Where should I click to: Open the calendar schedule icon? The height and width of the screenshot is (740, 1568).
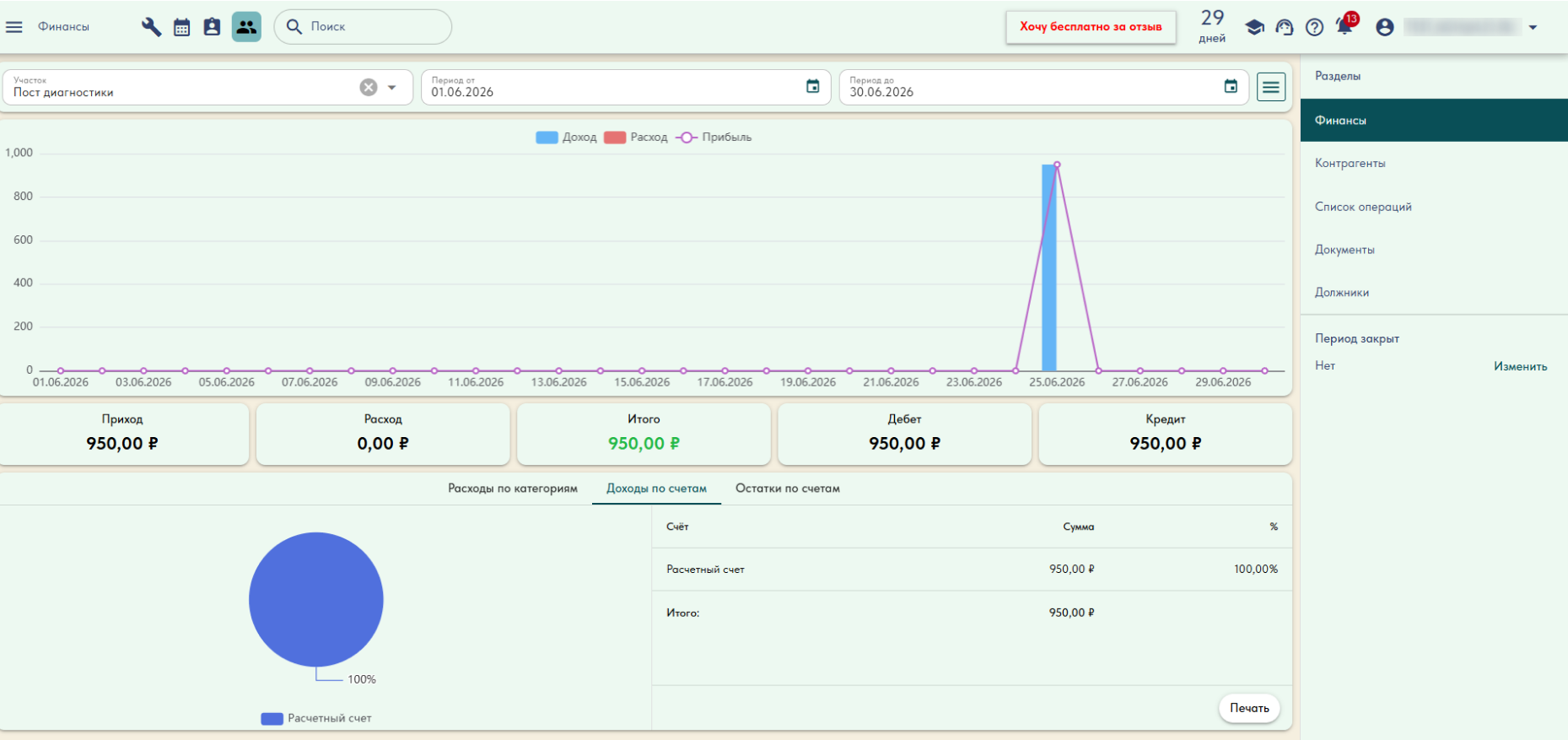coord(182,27)
